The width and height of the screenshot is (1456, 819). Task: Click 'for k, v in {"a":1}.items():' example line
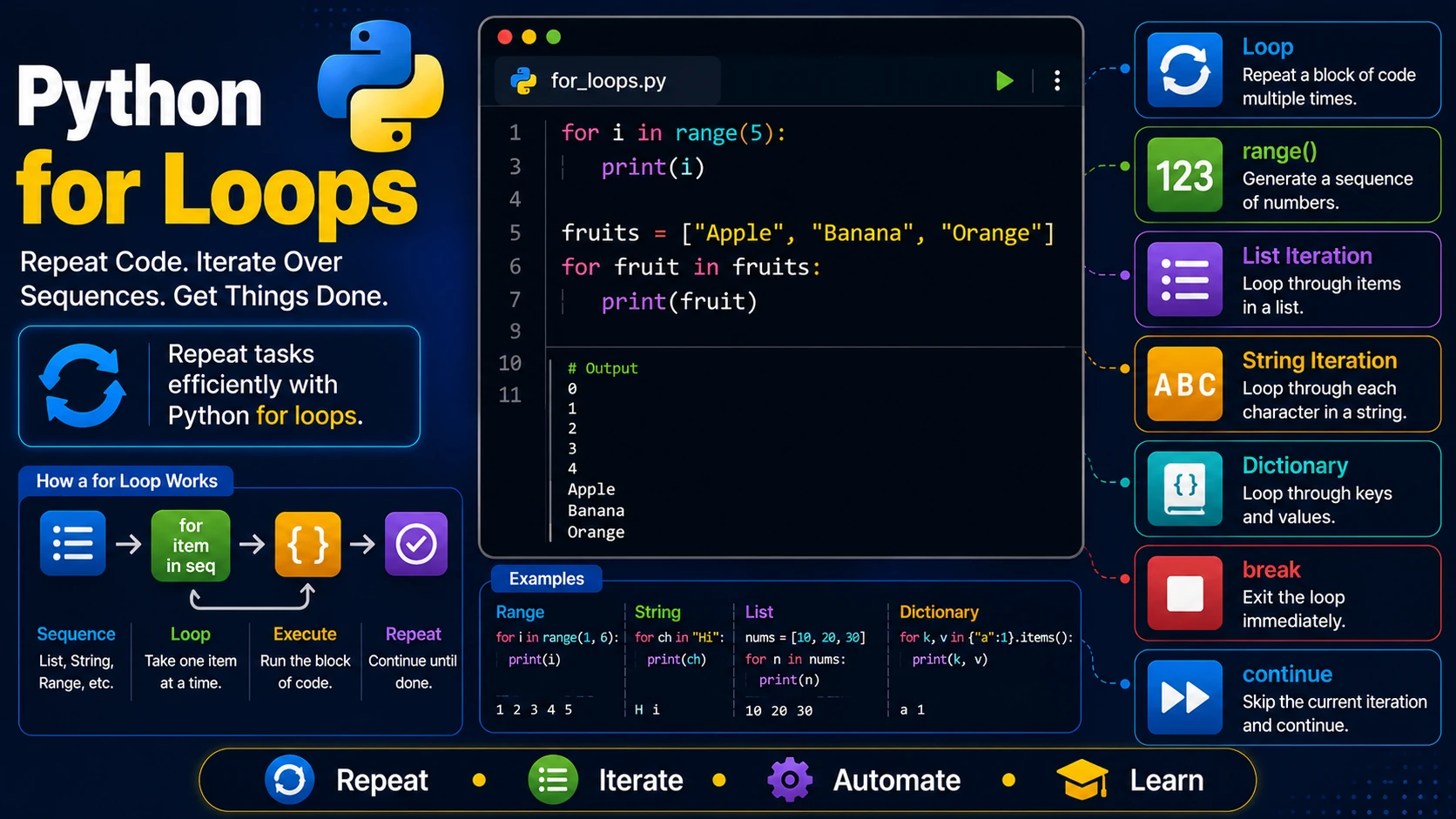click(986, 637)
